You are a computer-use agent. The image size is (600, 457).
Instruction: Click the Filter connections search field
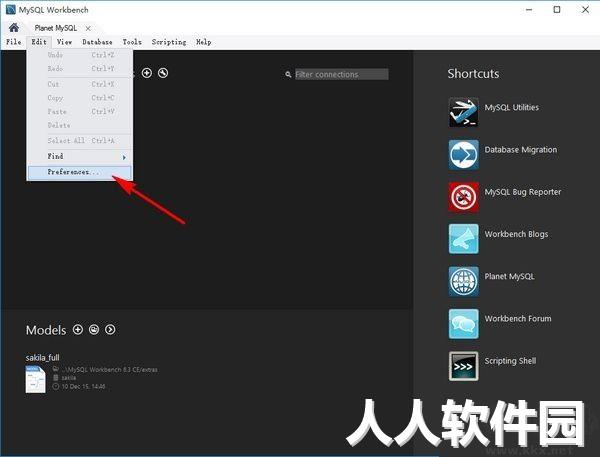(341, 74)
